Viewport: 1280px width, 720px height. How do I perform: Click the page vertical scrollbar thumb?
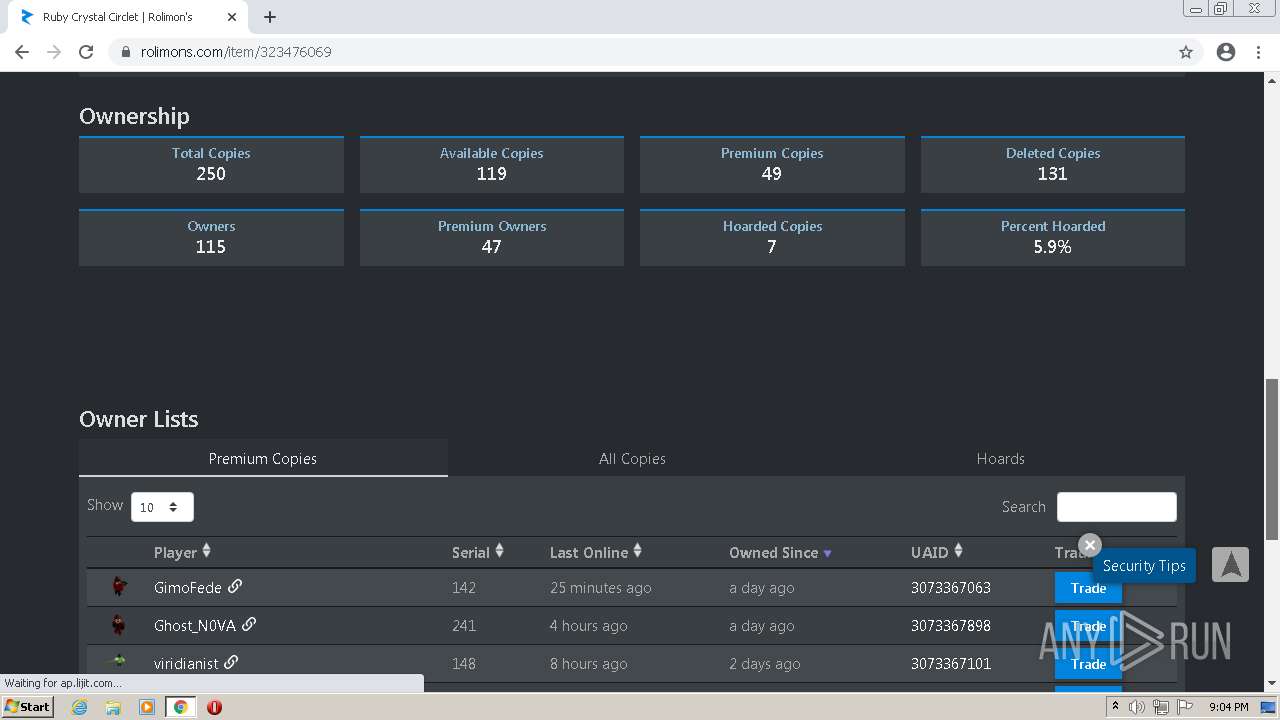1272,460
